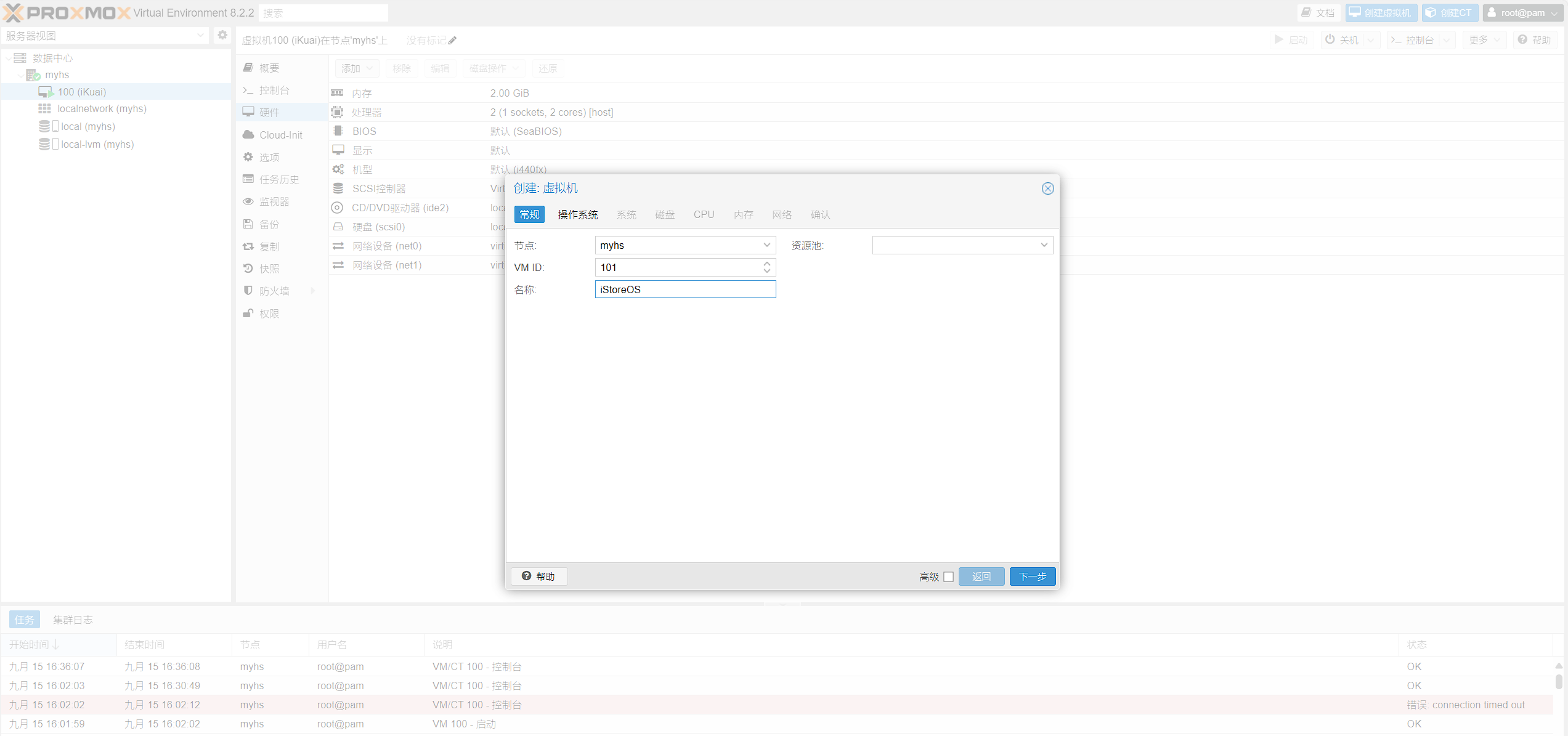Viewport: 1568px width, 736px height.
Task: Toggle the 高级 advanced checkbox
Action: coord(948,577)
